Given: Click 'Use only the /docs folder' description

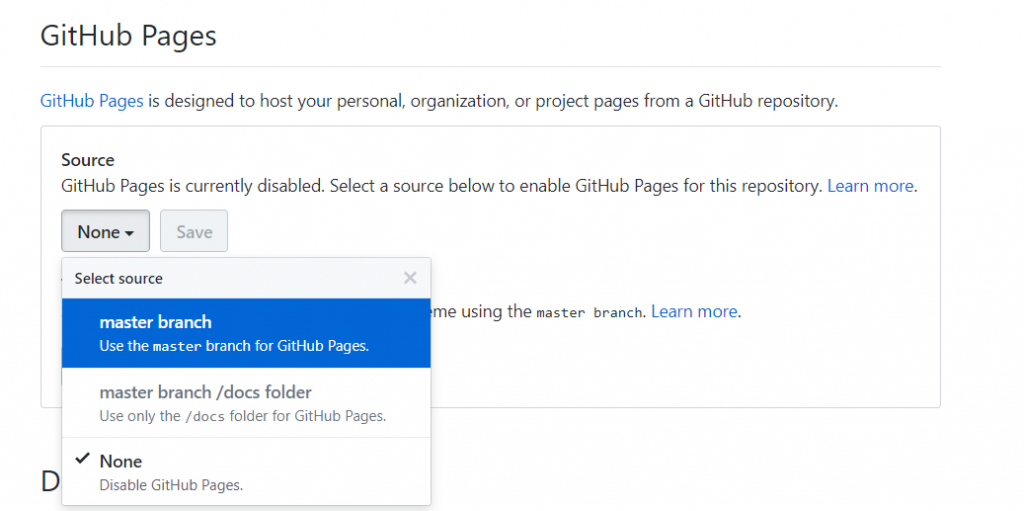Looking at the screenshot, I should (242, 416).
